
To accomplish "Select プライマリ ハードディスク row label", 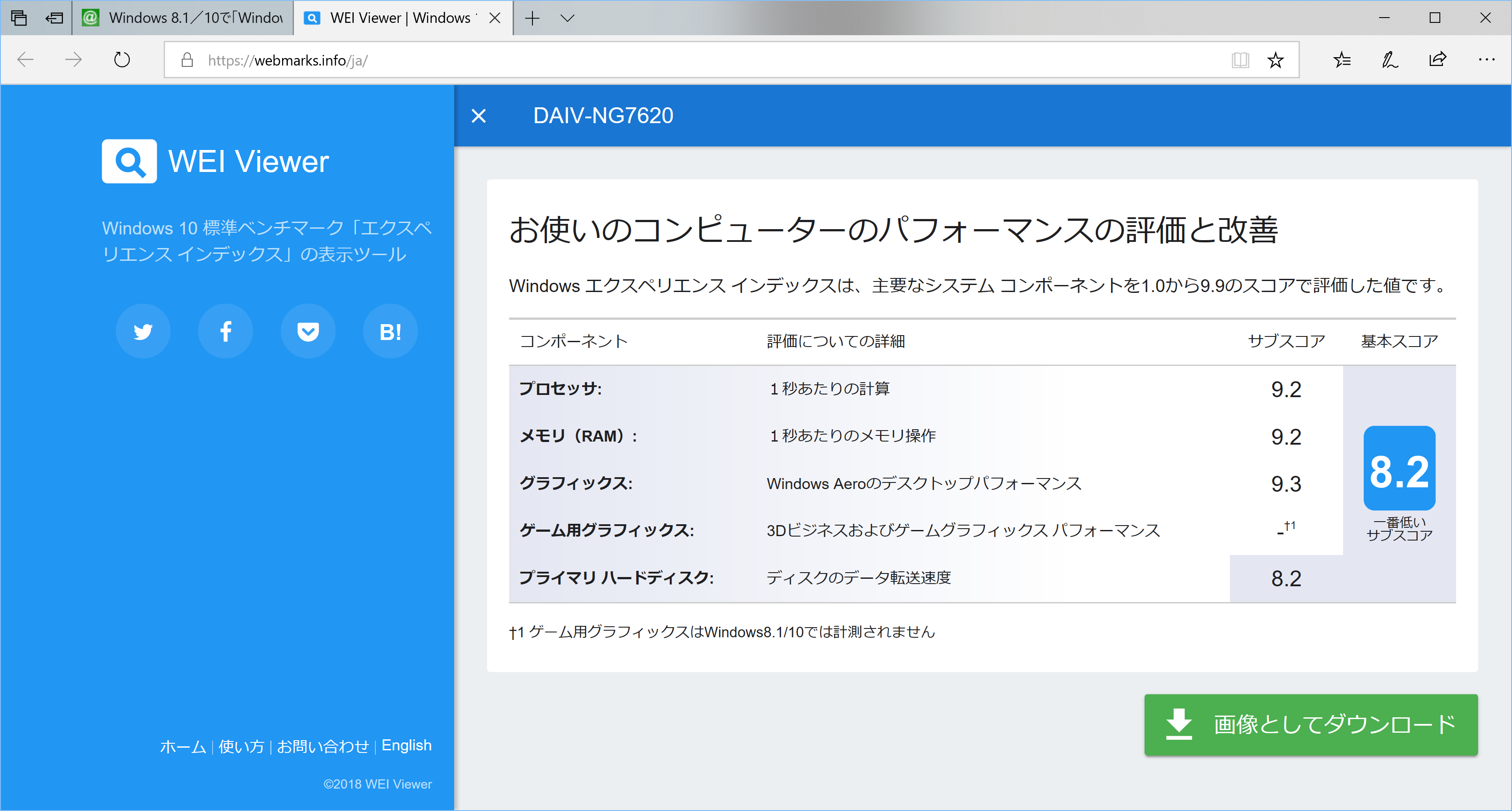I will click(617, 578).
